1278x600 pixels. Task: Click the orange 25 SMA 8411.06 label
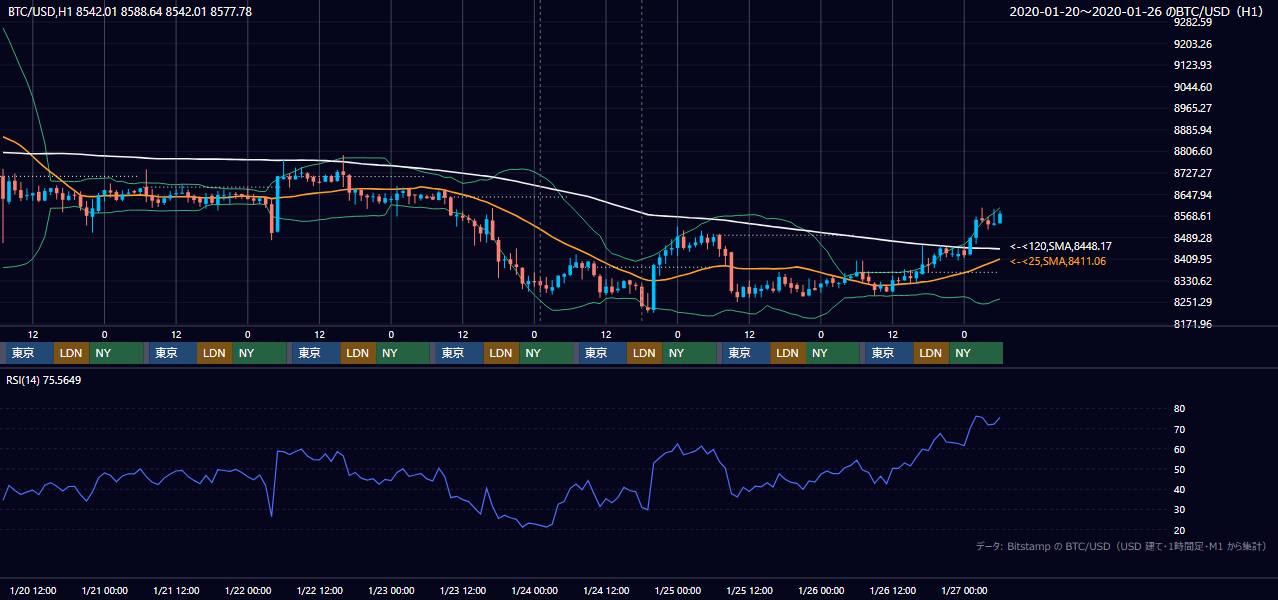coord(1058,261)
